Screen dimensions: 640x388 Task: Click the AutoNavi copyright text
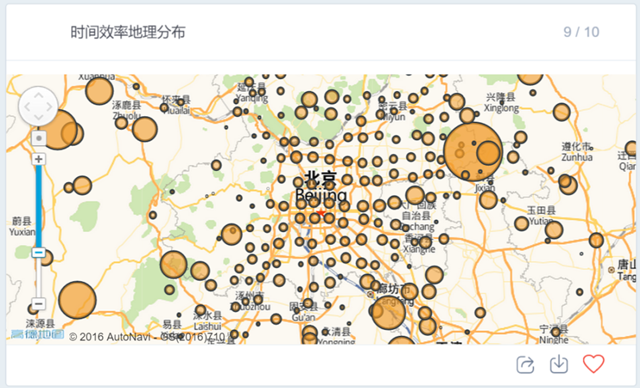pyautogui.click(x=147, y=337)
